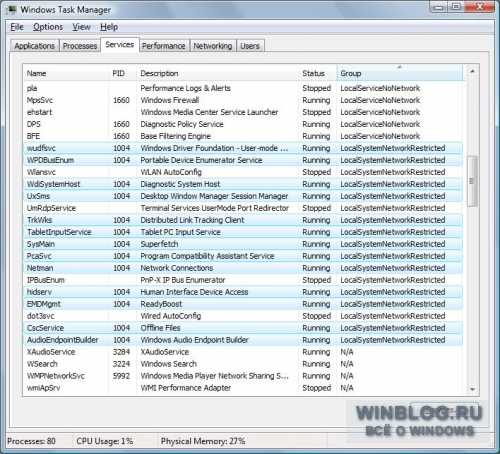Click the scroll up arrow of services list
The height and width of the screenshot is (454, 500).
pyautogui.click(x=472, y=71)
